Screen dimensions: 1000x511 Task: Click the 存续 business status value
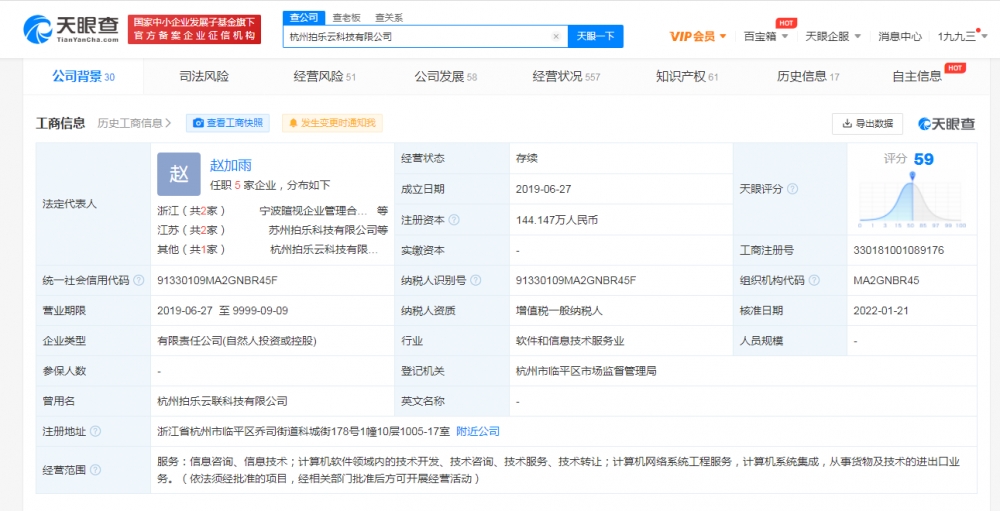527,159
